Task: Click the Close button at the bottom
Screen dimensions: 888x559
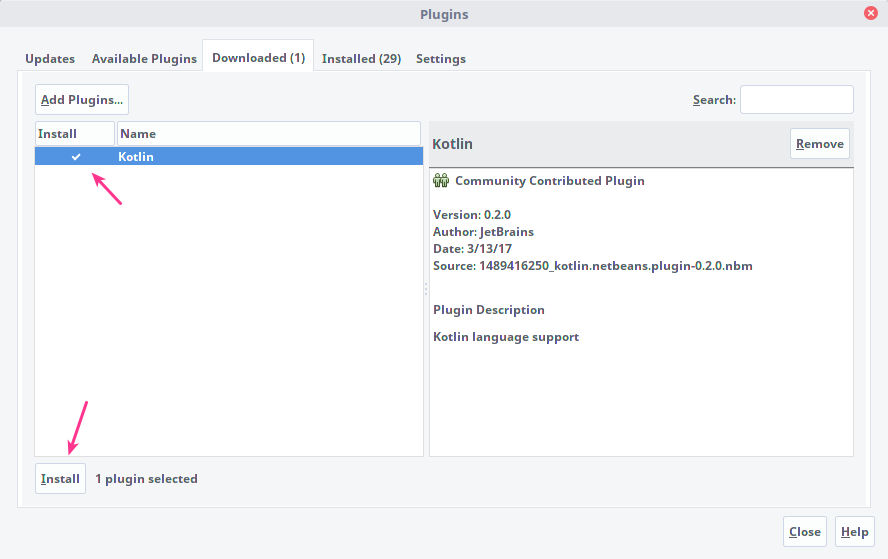Action: click(805, 532)
